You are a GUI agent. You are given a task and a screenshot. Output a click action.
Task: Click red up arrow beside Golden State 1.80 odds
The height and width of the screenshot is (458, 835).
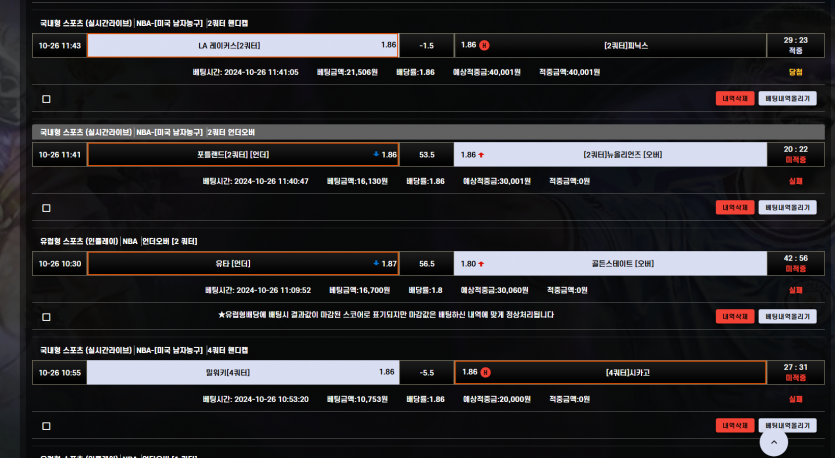pyautogui.click(x=481, y=264)
